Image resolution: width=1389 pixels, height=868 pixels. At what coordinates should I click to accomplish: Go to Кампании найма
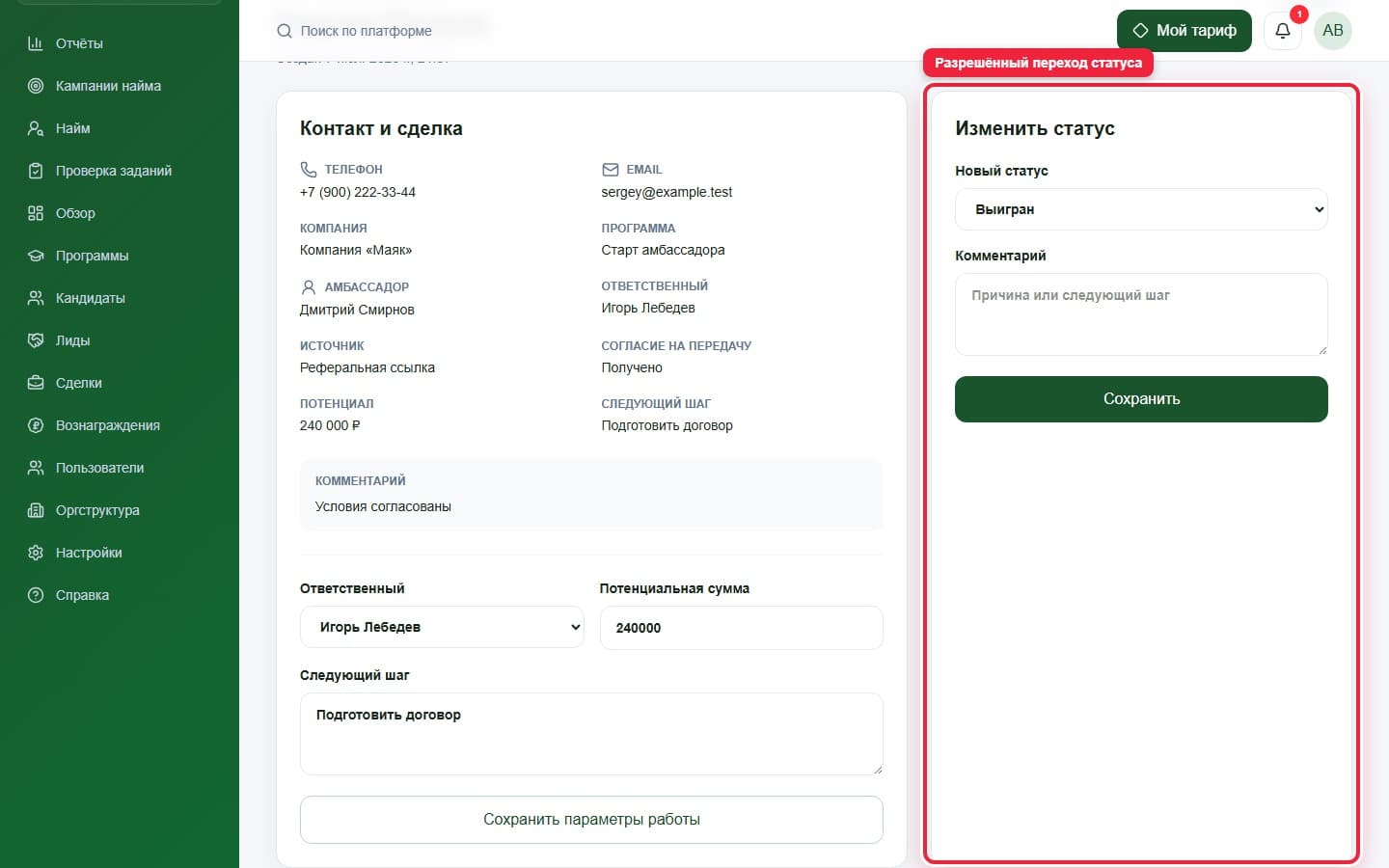(x=108, y=86)
